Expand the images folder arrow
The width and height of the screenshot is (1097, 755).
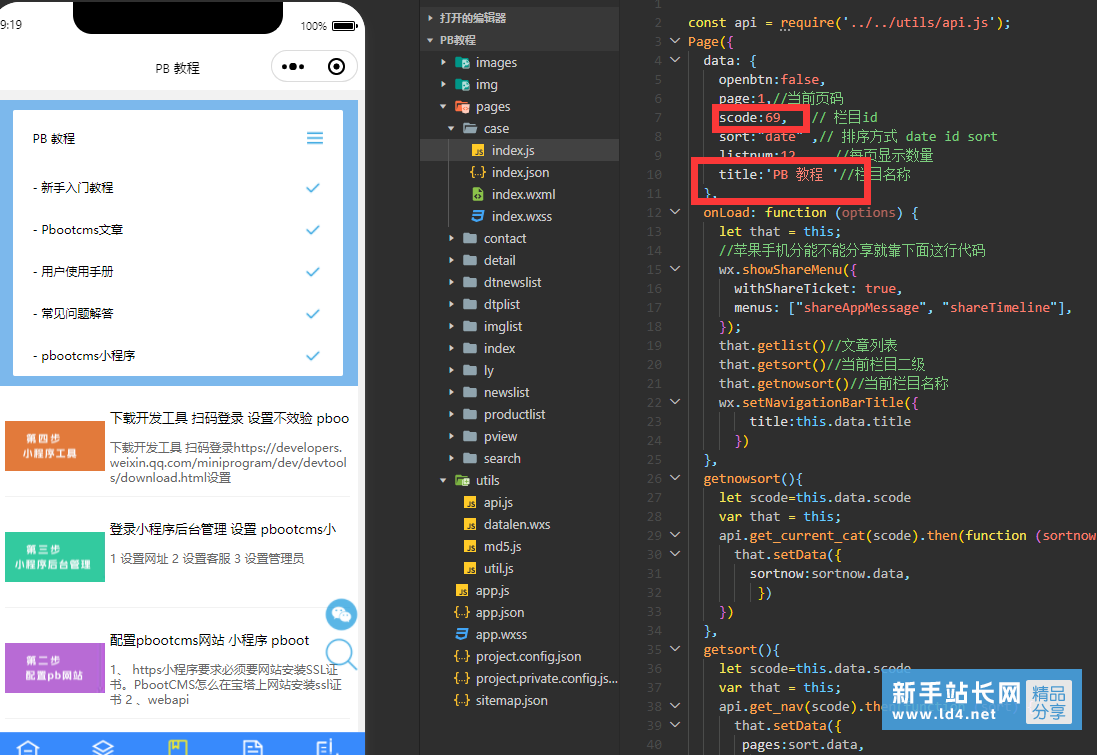pyautogui.click(x=443, y=62)
